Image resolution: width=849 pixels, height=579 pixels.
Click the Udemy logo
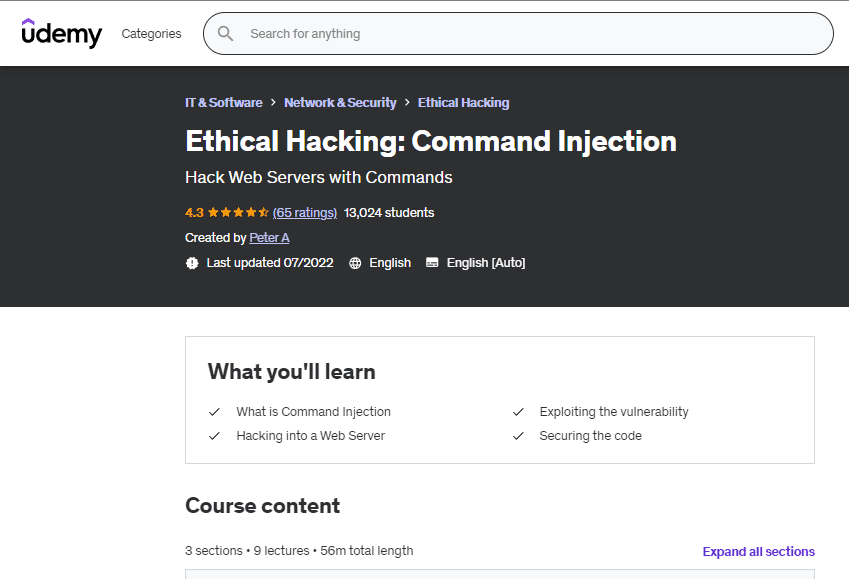[x=62, y=33]
